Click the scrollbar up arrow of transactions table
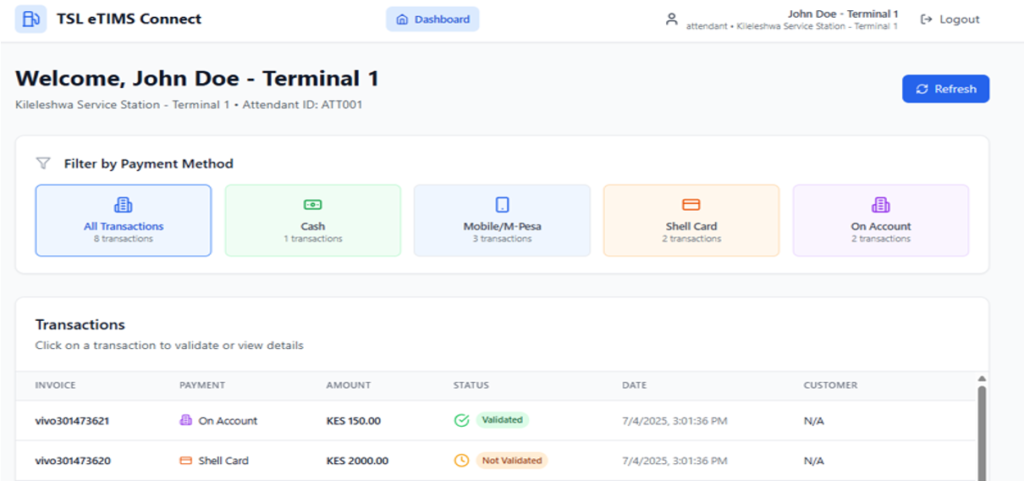This screenshot has width=1024, height=481. (x=982, y=379)
